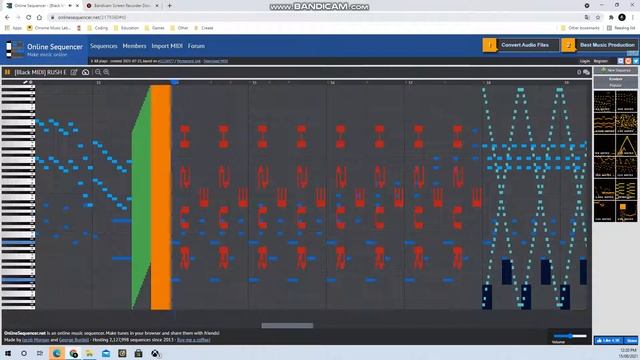Click the Login link
Viewport: 640px width, 360px height.
tap(584, 61)
